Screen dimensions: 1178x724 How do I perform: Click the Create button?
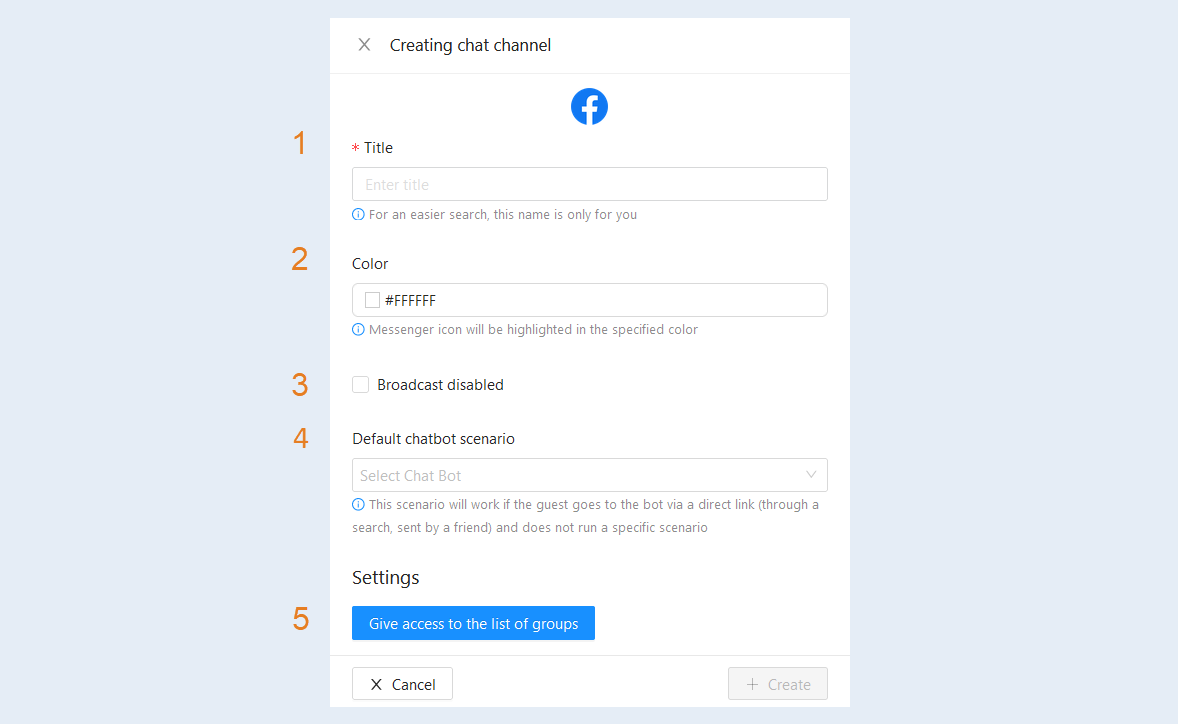[778, 684]
